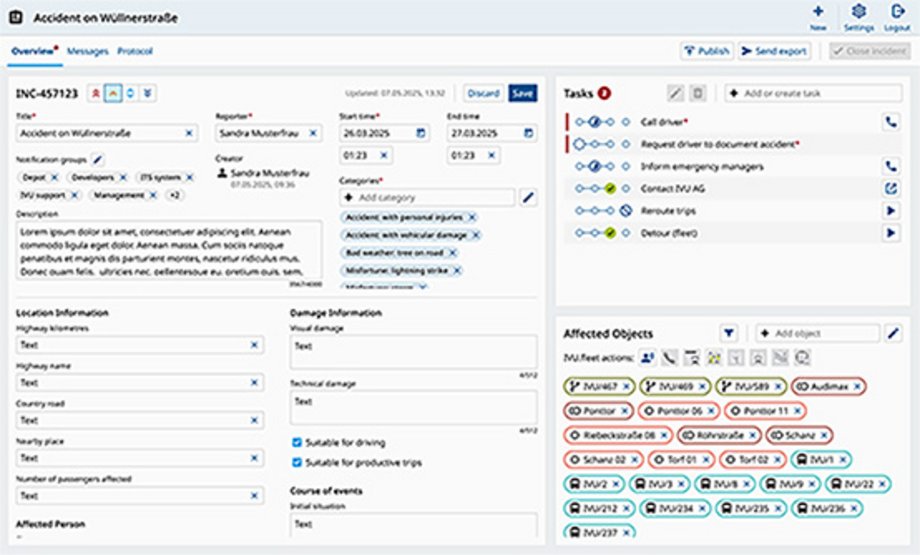Open Settings gear in top bar
The height and width of the screenshot is (555, 920).
pyautogui.click(x=857, y=12)
